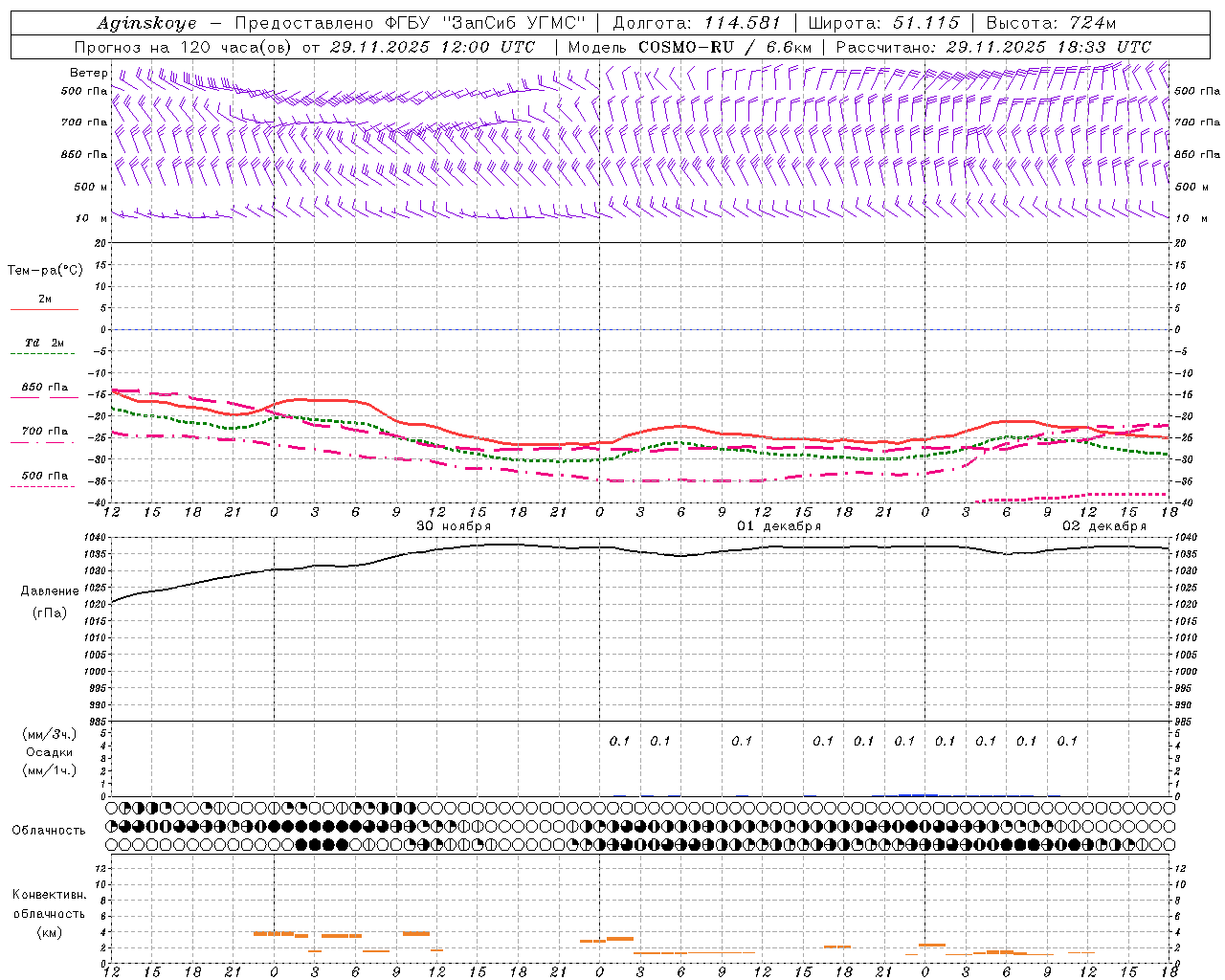Click the date label "01 декабря"
The width and height of the screenshot is (1225, 980).
click(779, 526)
